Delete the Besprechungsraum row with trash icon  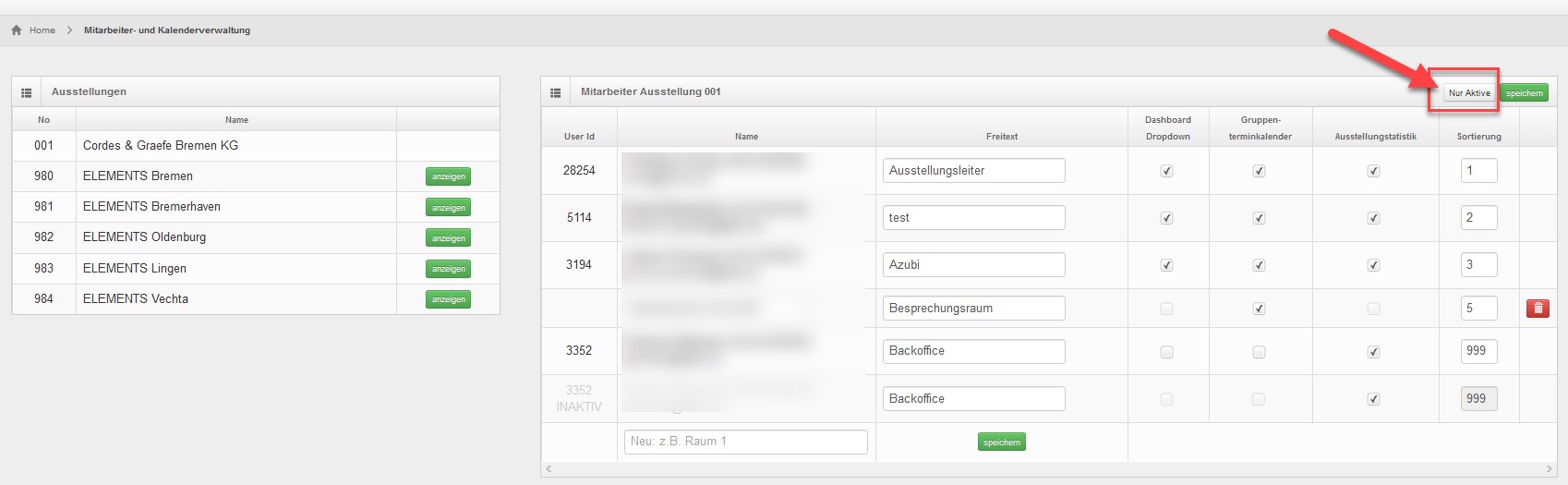pos(1538,309)
